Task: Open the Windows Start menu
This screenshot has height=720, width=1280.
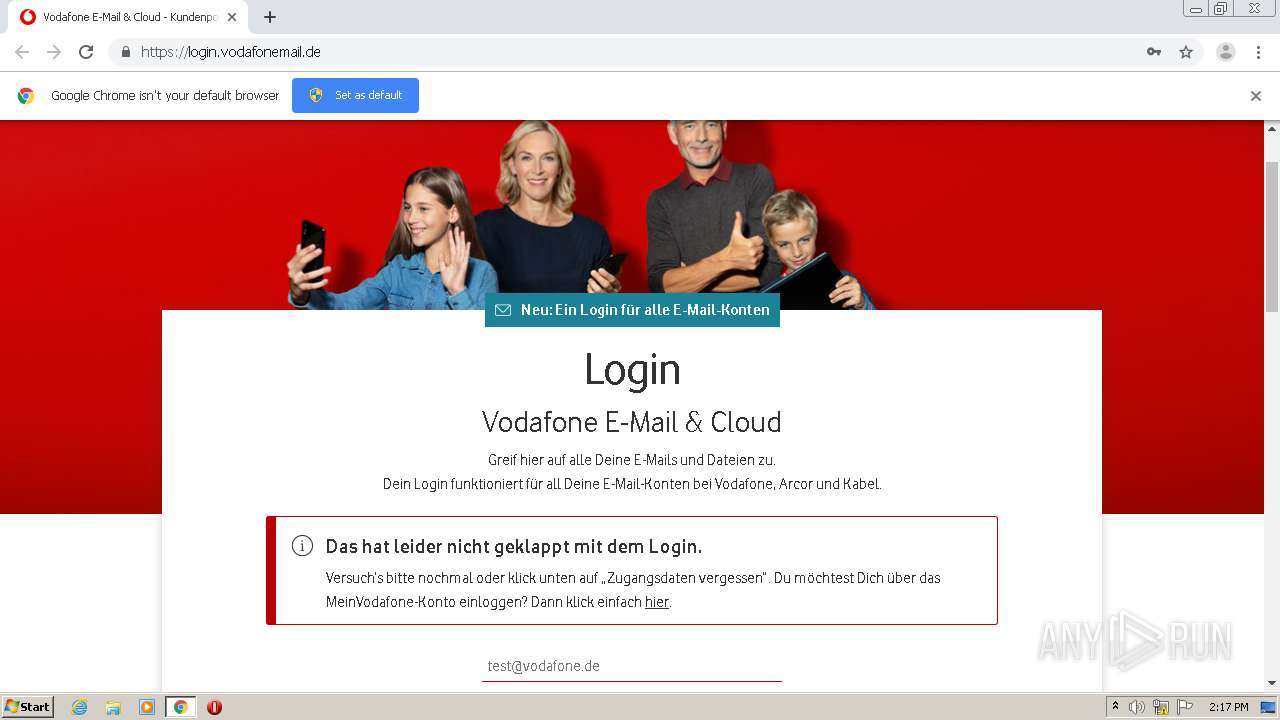Action: pyautogui.click(x=28, y=707)
